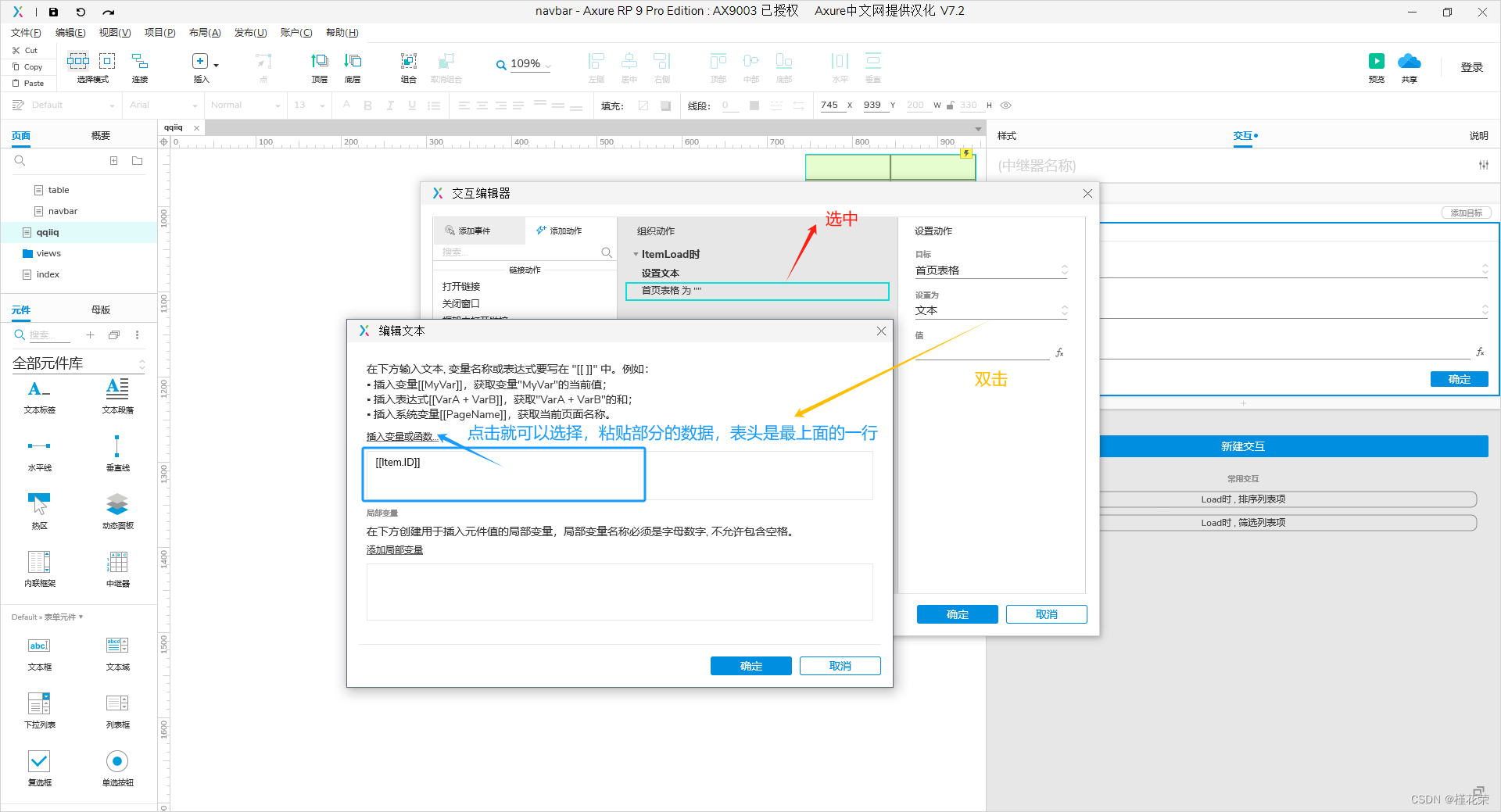Add a new folder in Pages panel
Image resolution: width=1501 pixels, height=812 pixels.
pos(138,161)
